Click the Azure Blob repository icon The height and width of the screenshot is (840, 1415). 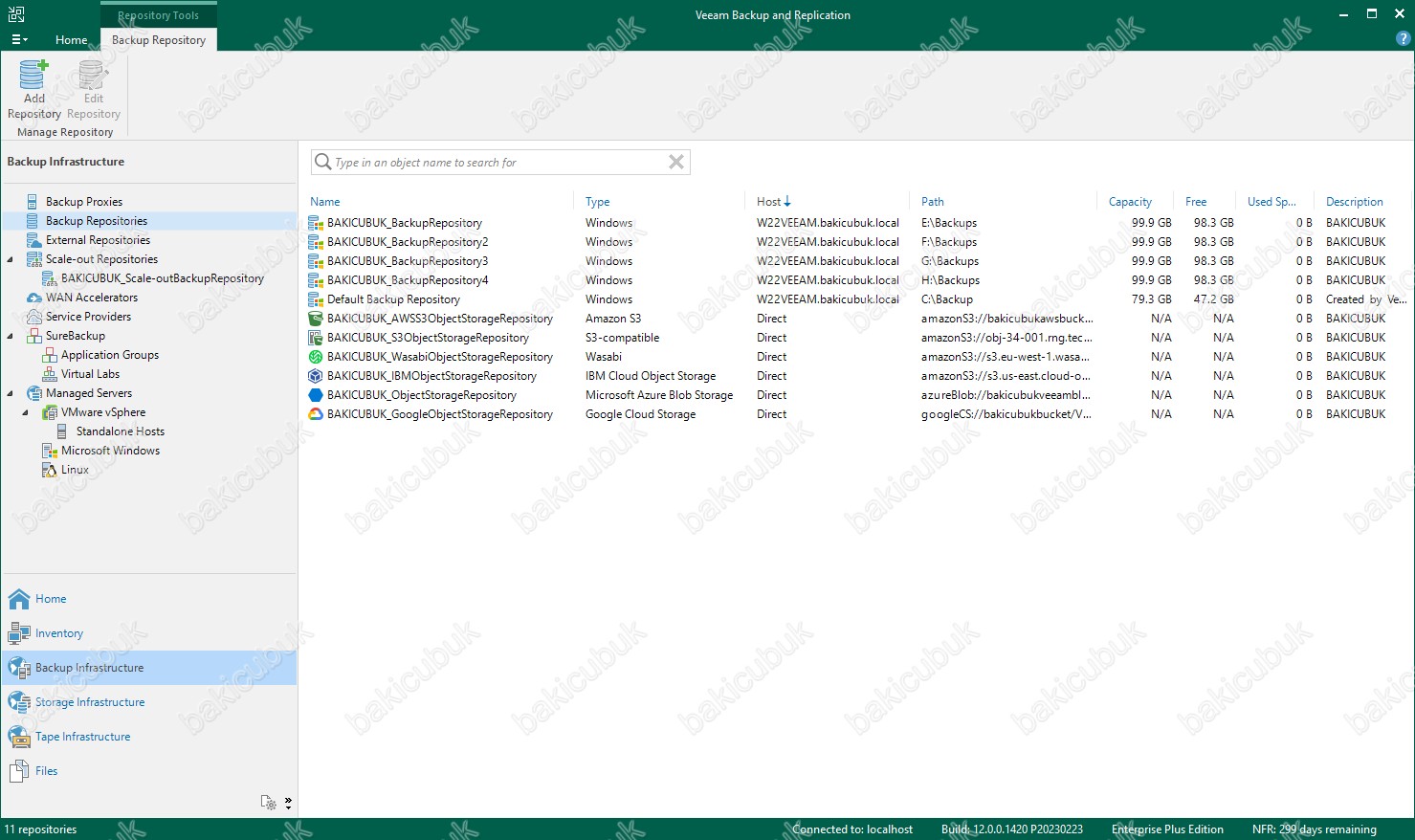click(316, 395)
